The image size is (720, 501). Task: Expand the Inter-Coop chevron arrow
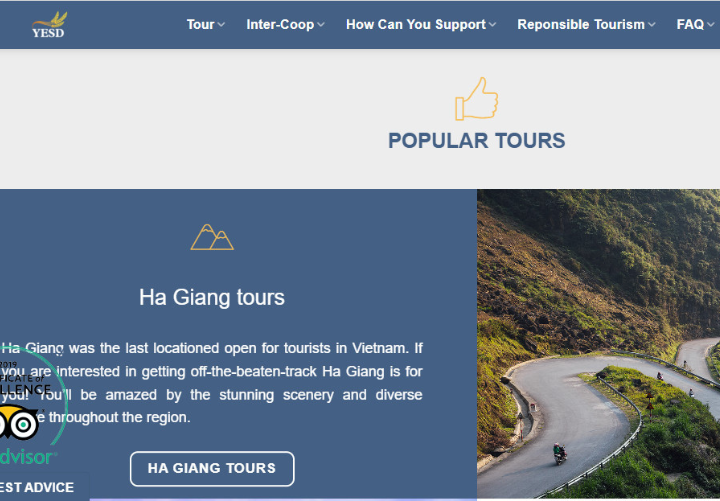click(321, 25)
